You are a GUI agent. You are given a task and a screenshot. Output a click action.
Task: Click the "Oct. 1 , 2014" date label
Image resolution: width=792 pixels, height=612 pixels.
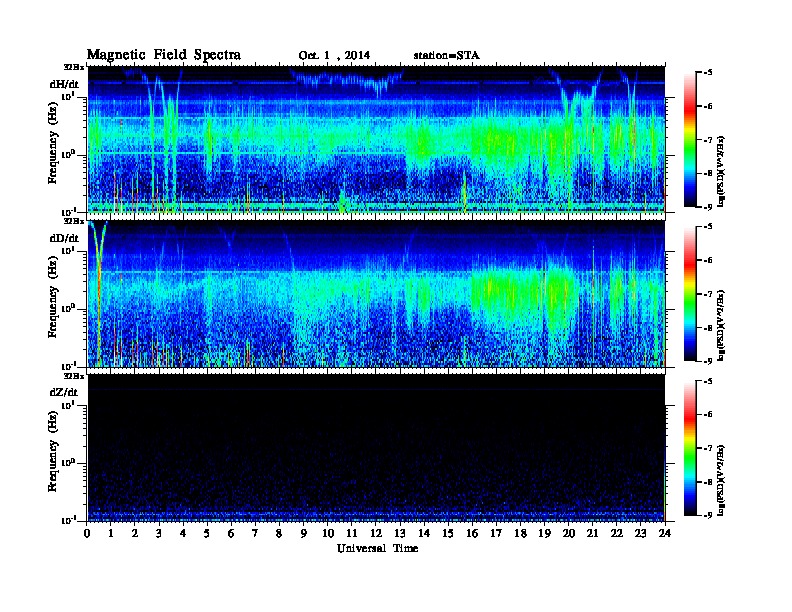point(334,56)
